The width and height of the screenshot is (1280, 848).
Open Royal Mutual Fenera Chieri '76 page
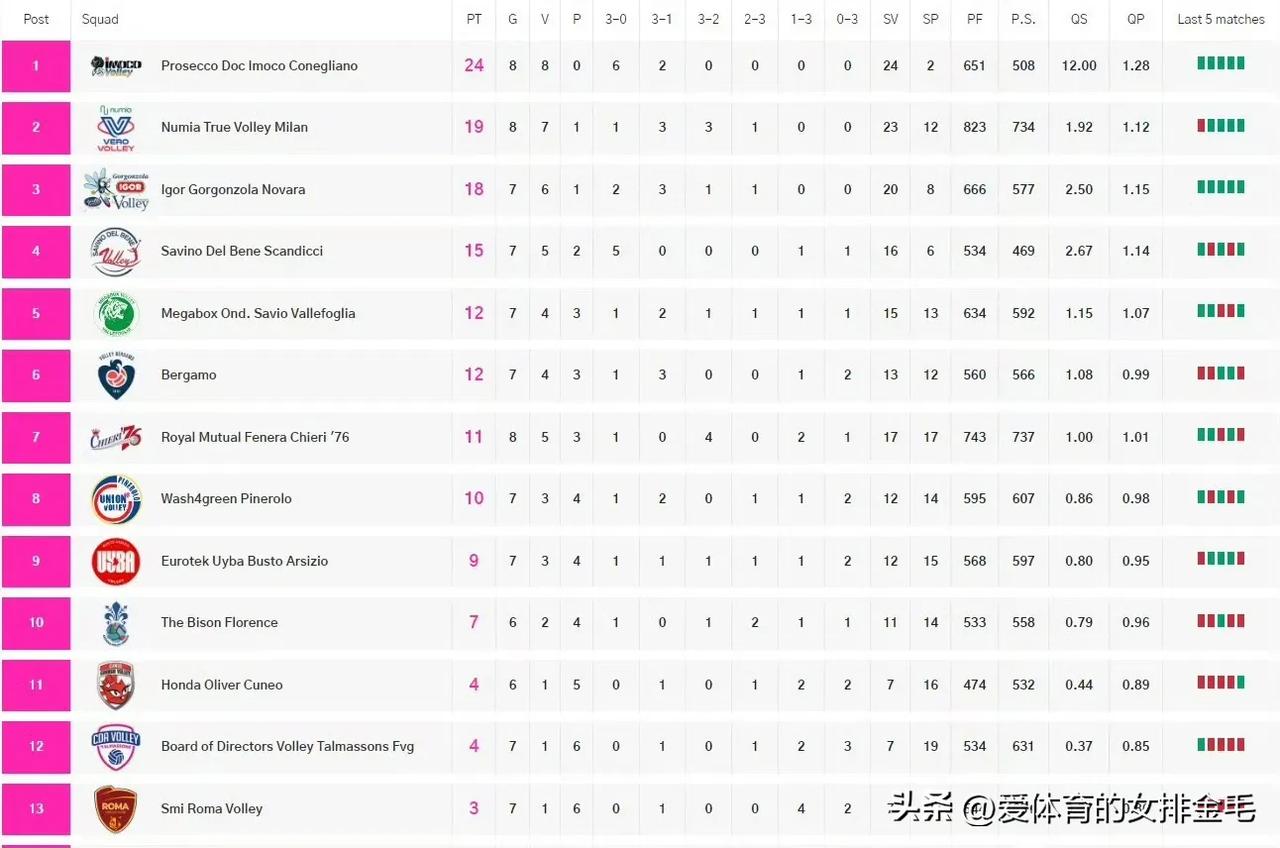(x=255, y=437)
